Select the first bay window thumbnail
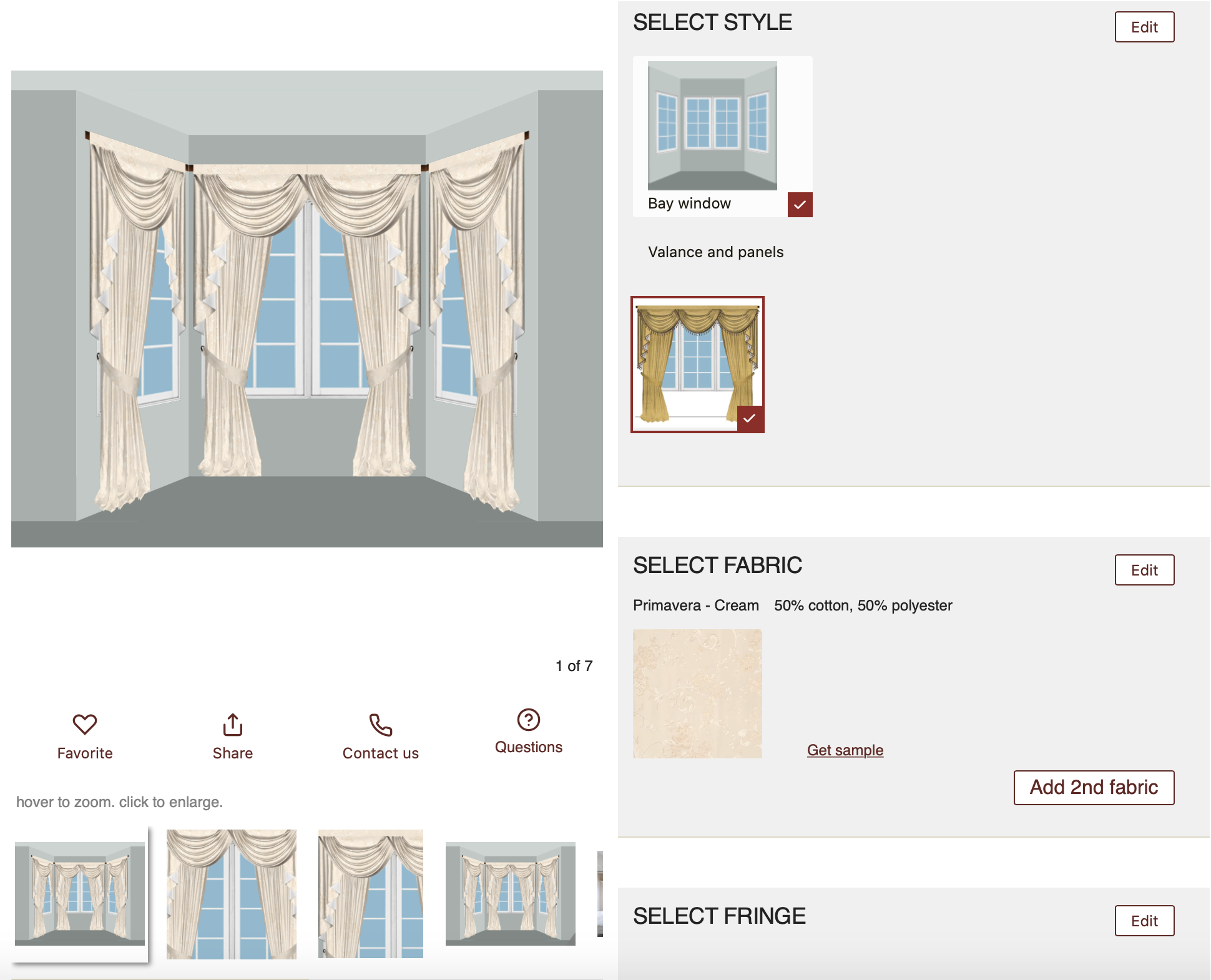Image resolution: width=1211 pixels, height=980 pixels. point(80,893)
